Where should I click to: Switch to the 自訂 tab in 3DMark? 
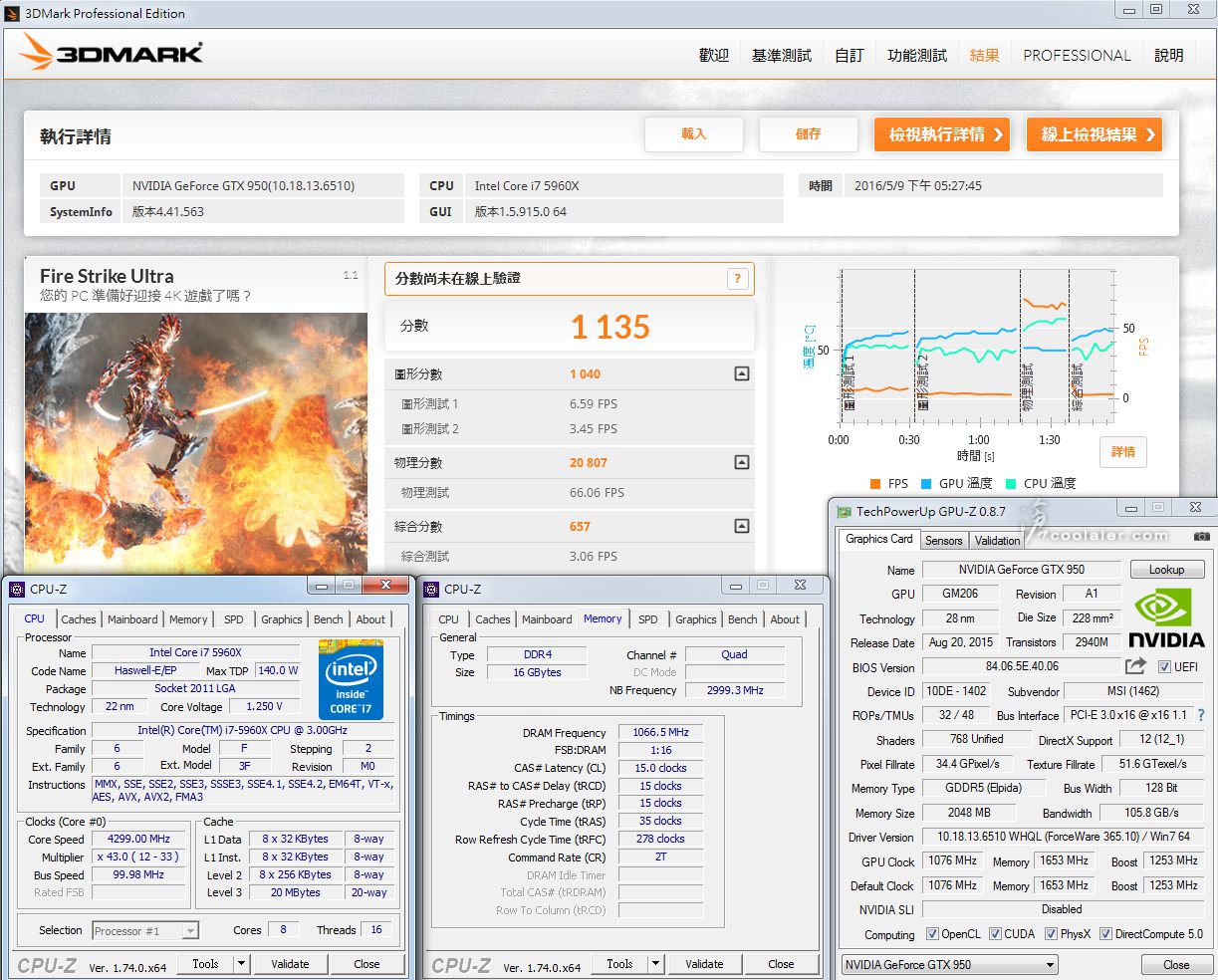850,56
